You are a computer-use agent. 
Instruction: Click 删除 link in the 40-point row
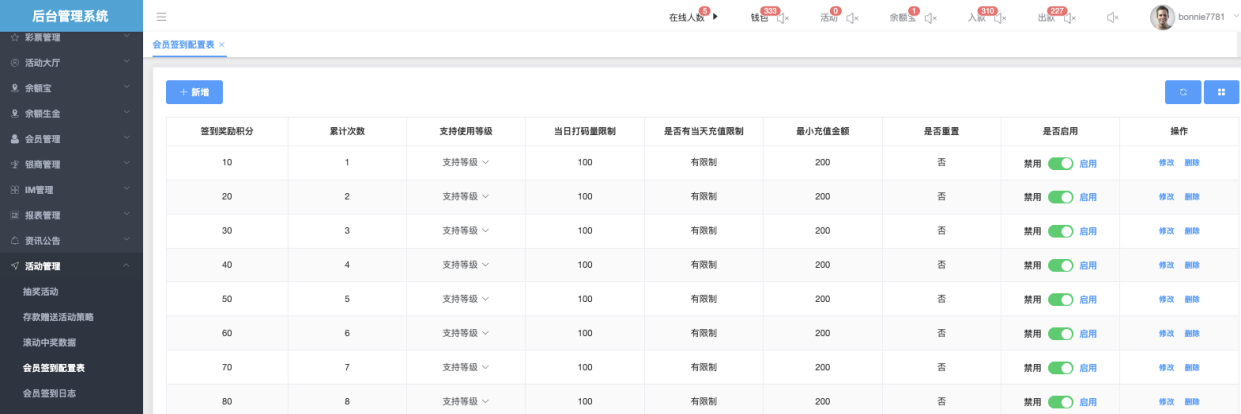[1192, 265]
